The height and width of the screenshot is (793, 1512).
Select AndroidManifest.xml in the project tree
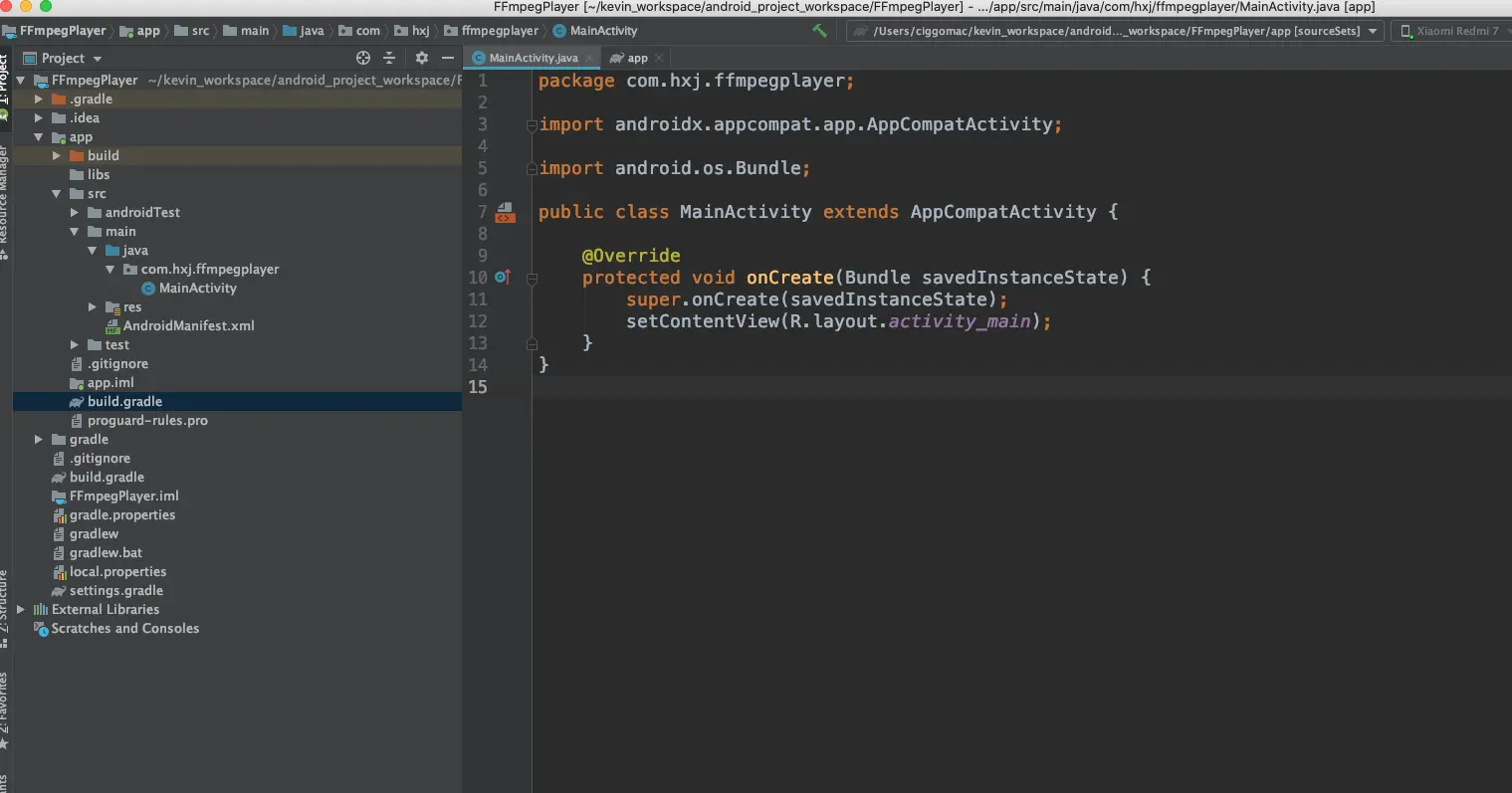pos(188,325)
